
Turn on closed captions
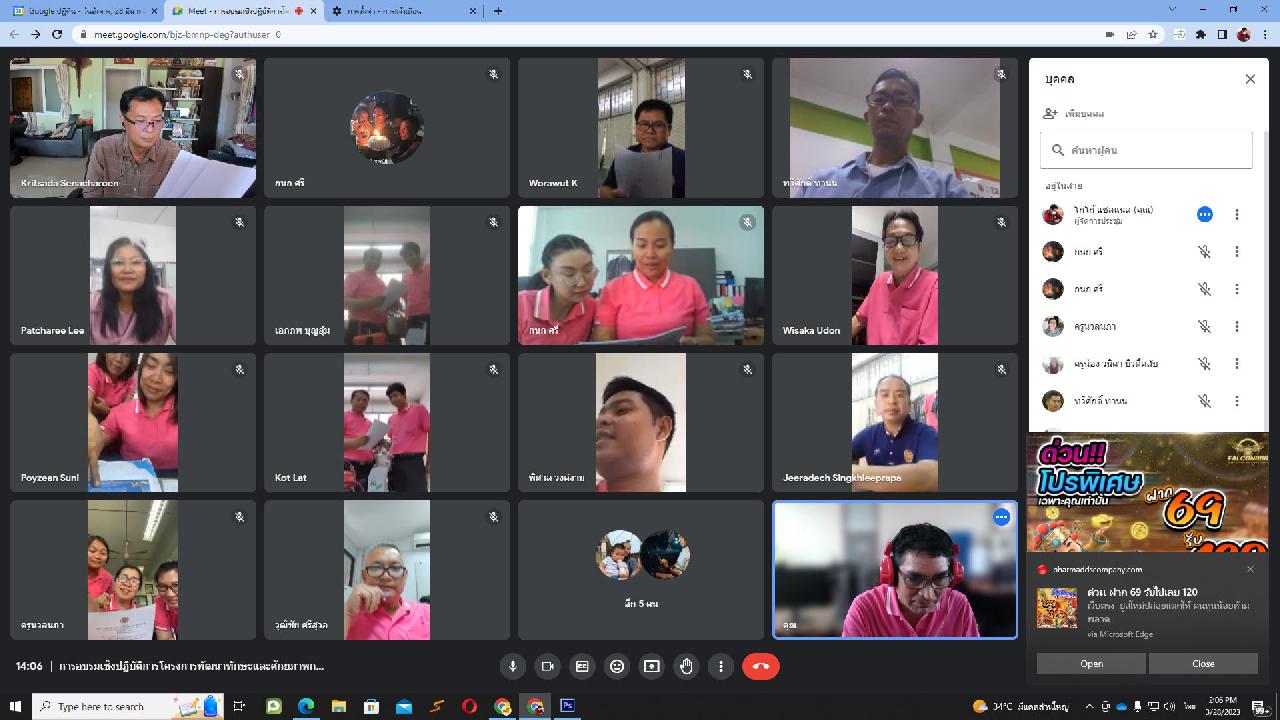(x=582, y=666)
